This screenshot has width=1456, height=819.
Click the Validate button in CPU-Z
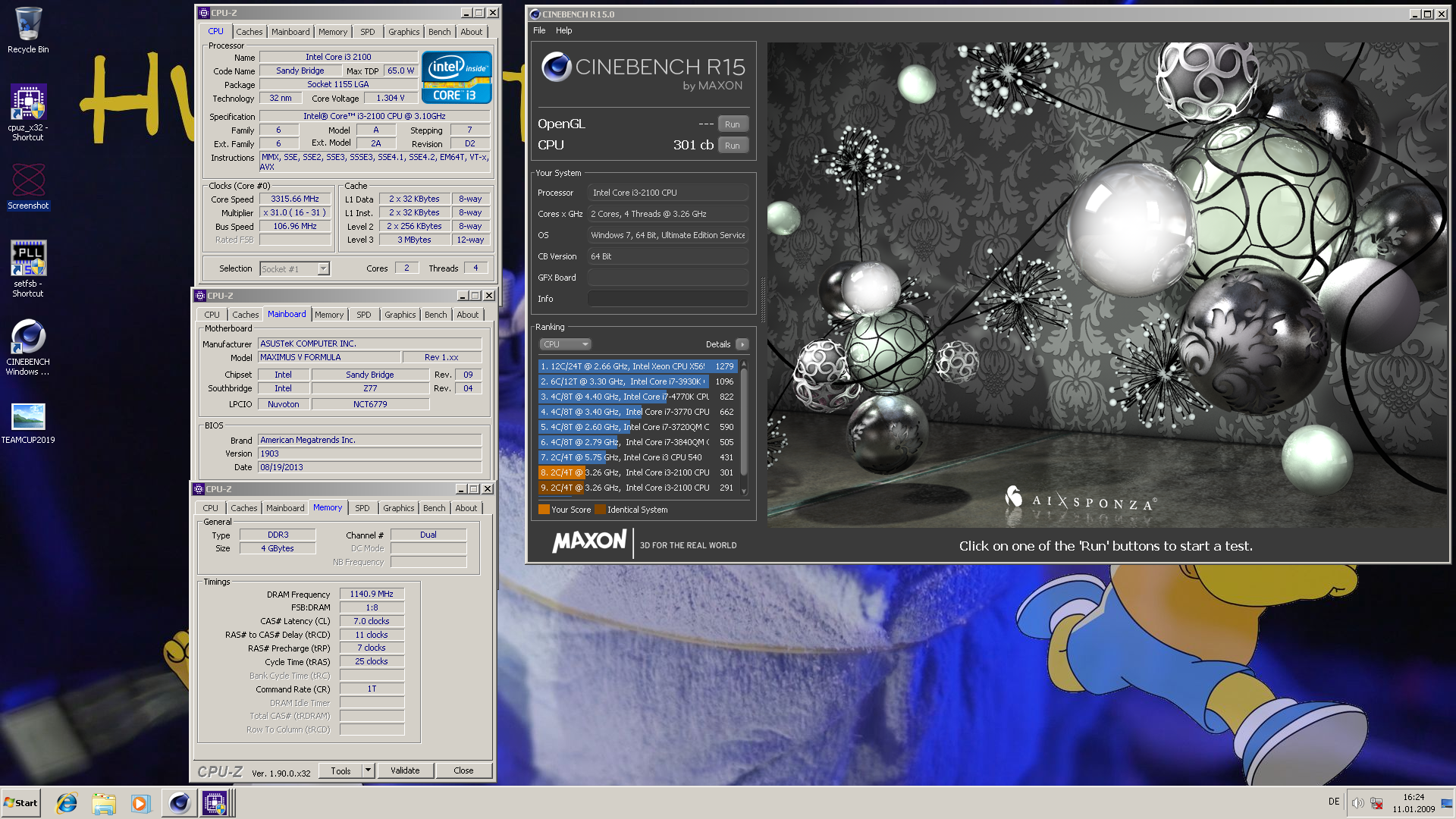pyautogui.click(x=405, y=770)
